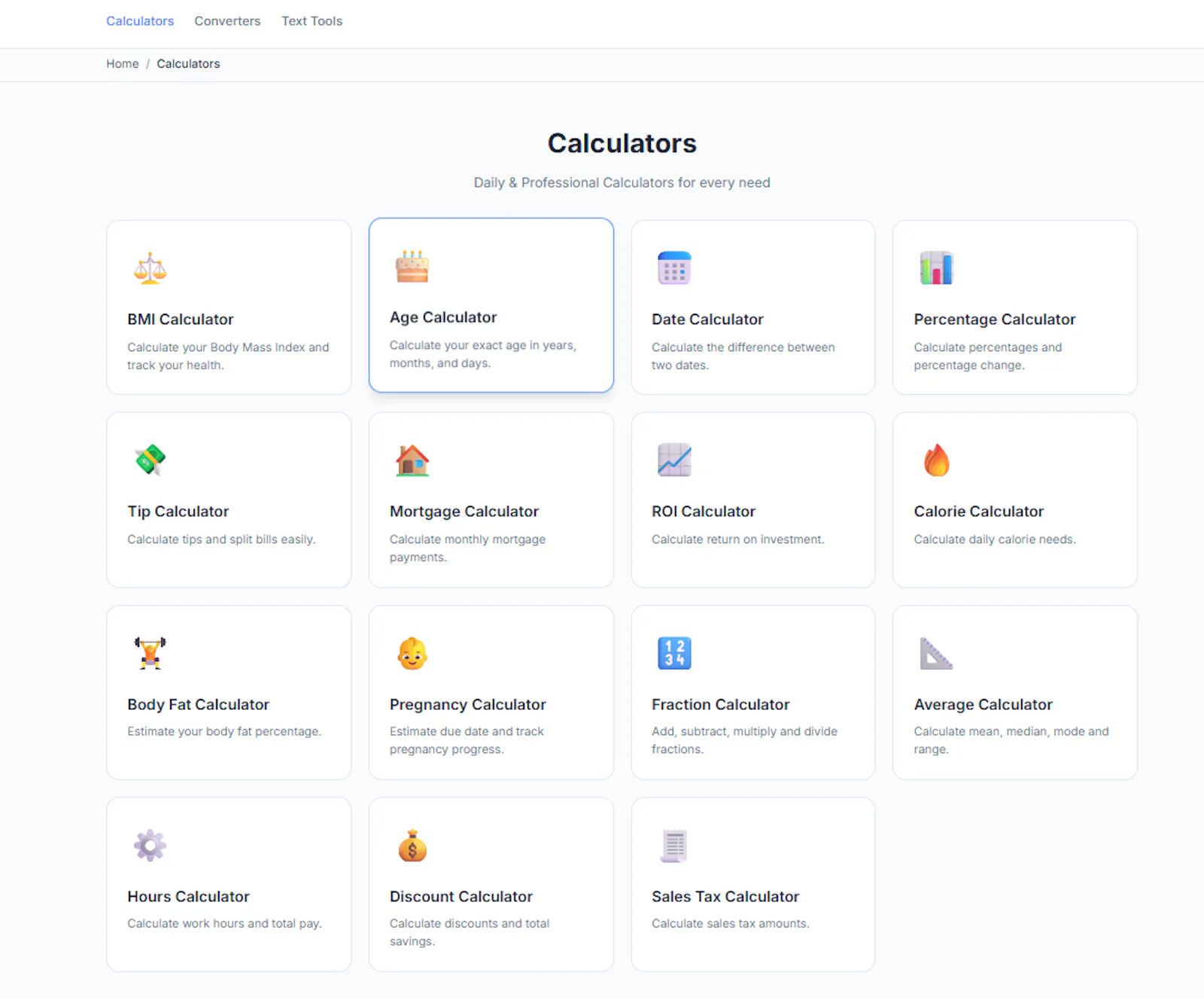Screen dimensions: 1204x999
Task: Select the Hours Calculator title
Action: (x=189, y=897)
